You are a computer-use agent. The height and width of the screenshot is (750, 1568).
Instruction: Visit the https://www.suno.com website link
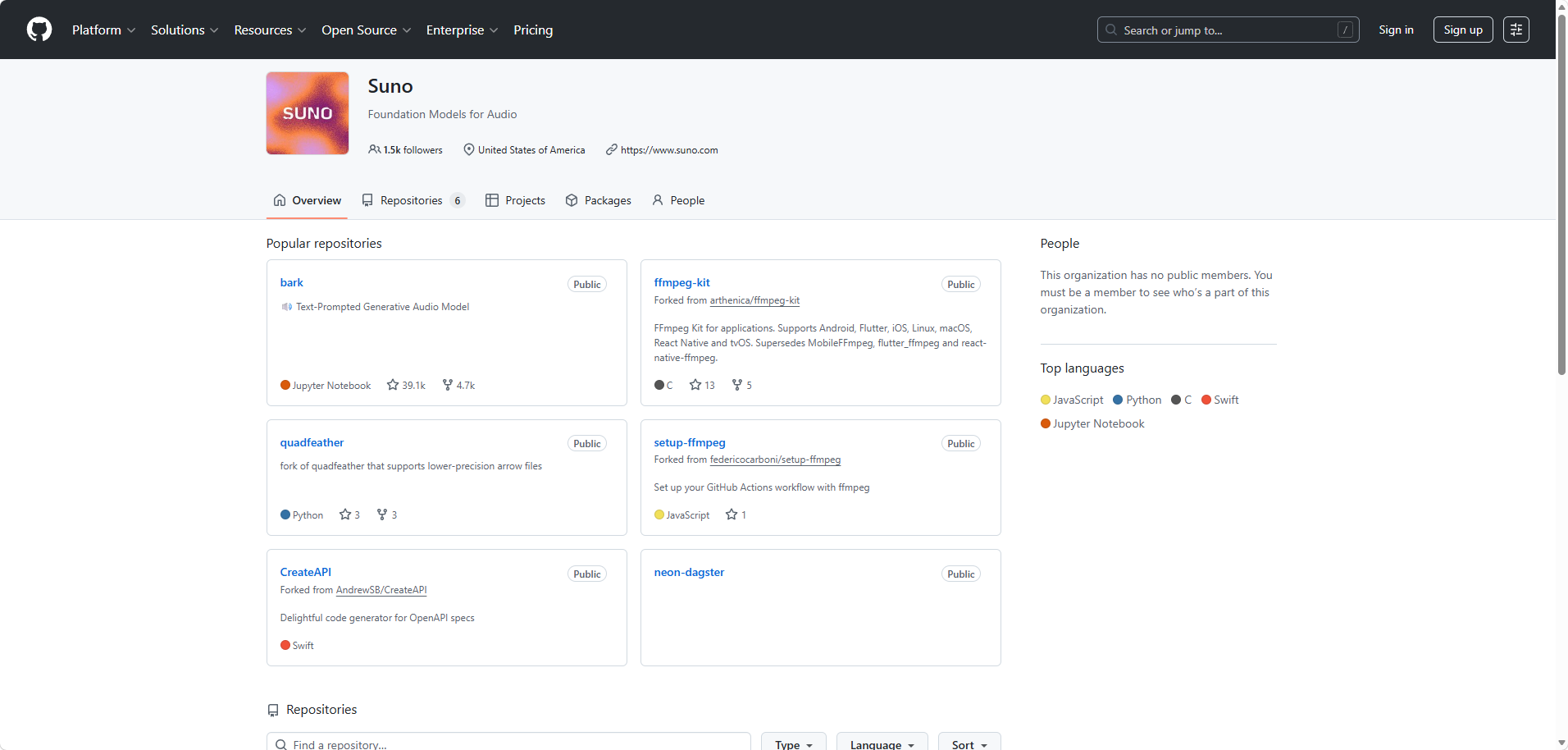coord(669,150)
